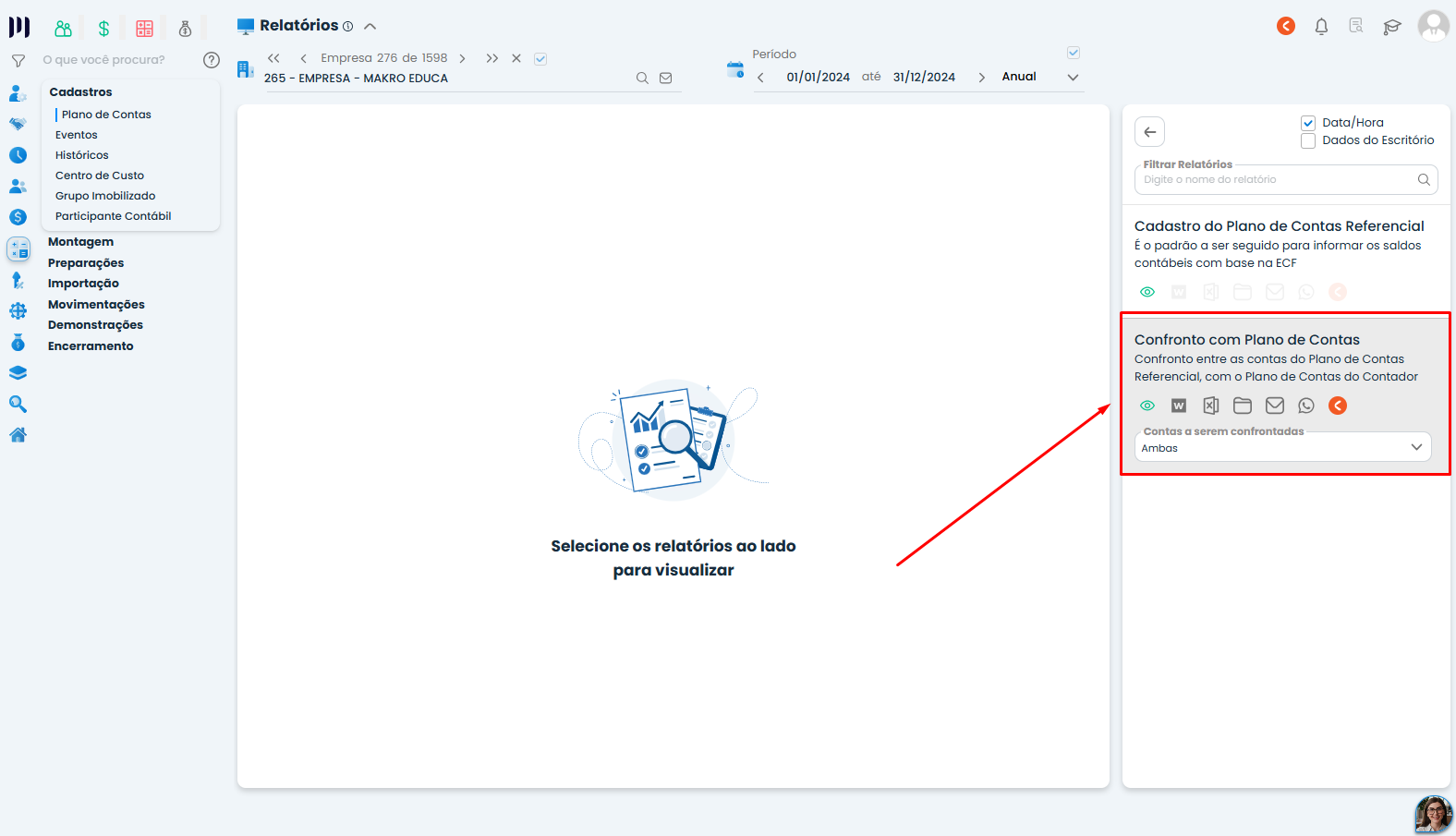This screenshot has height=836, width=1456.
Task: Click the home icon in the left sidebar
Action: point(18,435)
